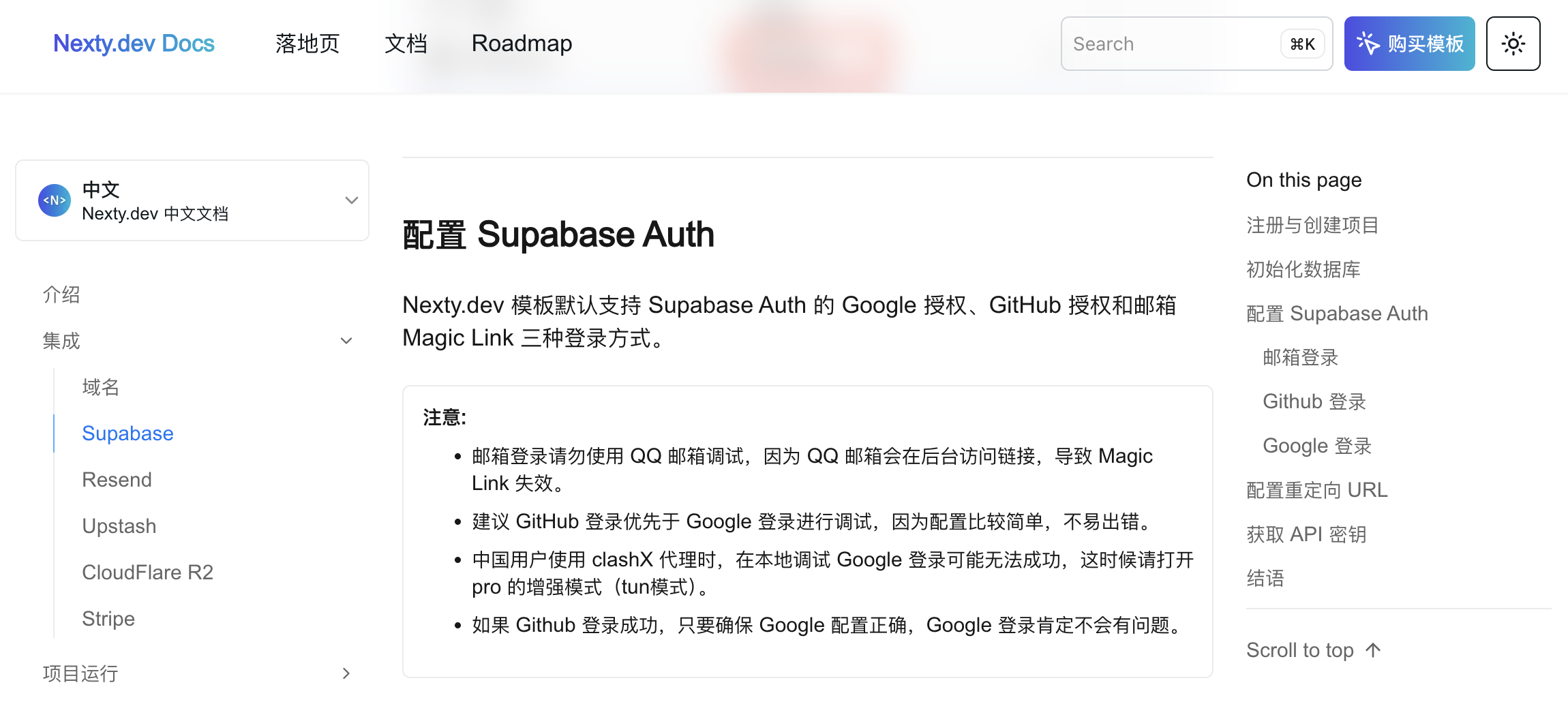Click the 购买模板 button

tap(1409, 44)
